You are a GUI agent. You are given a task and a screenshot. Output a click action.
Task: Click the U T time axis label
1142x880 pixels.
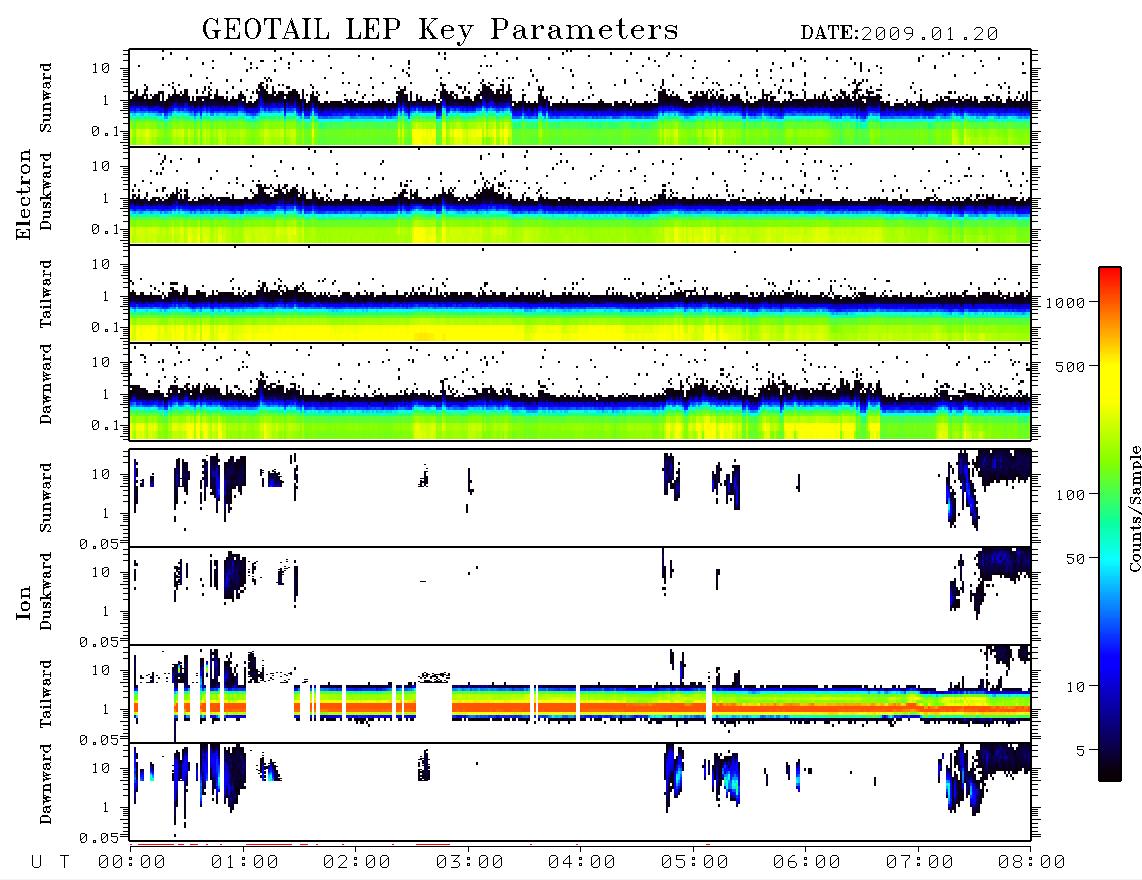pos(50,863)
